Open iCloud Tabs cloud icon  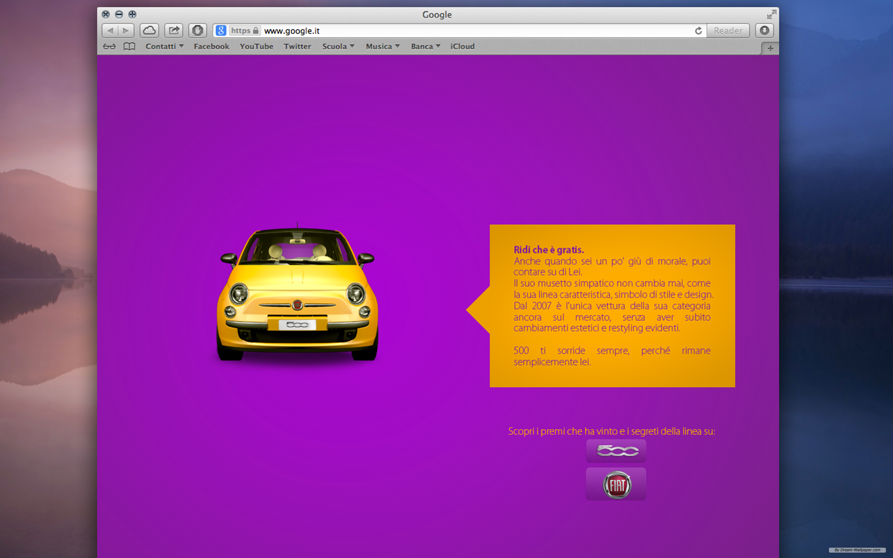[149, 31]
